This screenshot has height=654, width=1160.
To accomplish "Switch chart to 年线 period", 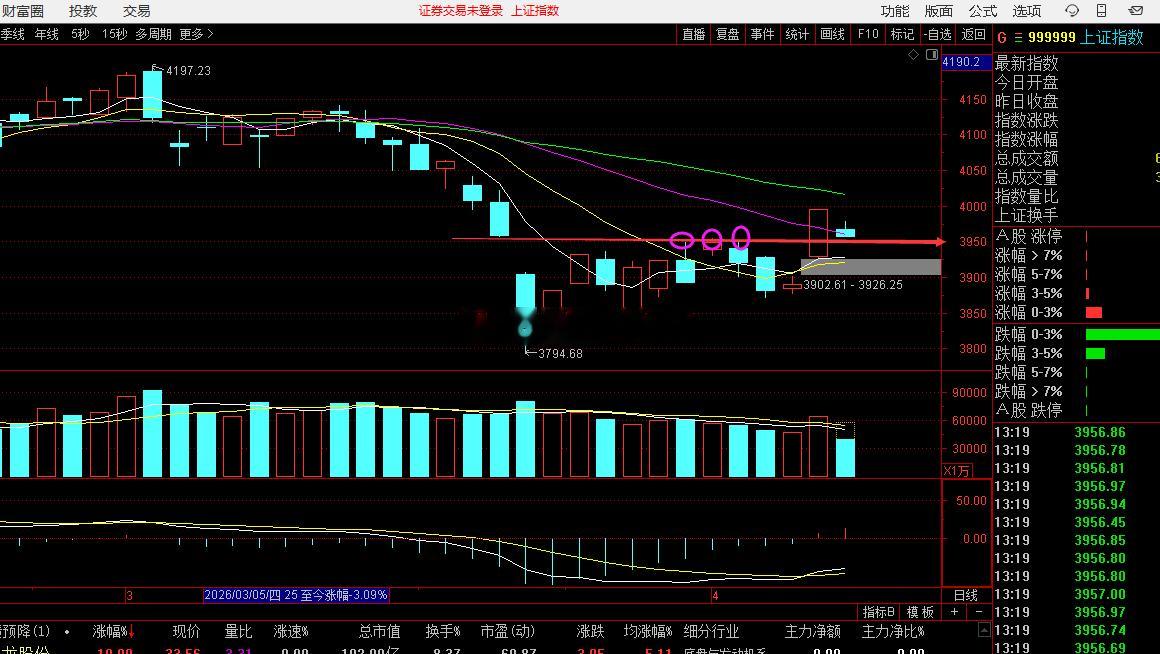I will (x=47, y=34).
